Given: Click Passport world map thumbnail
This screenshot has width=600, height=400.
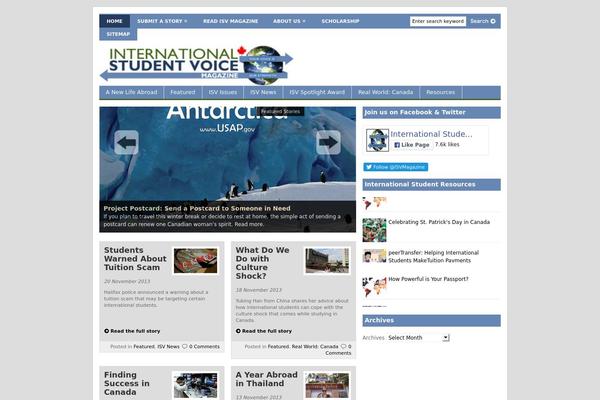Looking at the screenshot, I should coord(374,287).
